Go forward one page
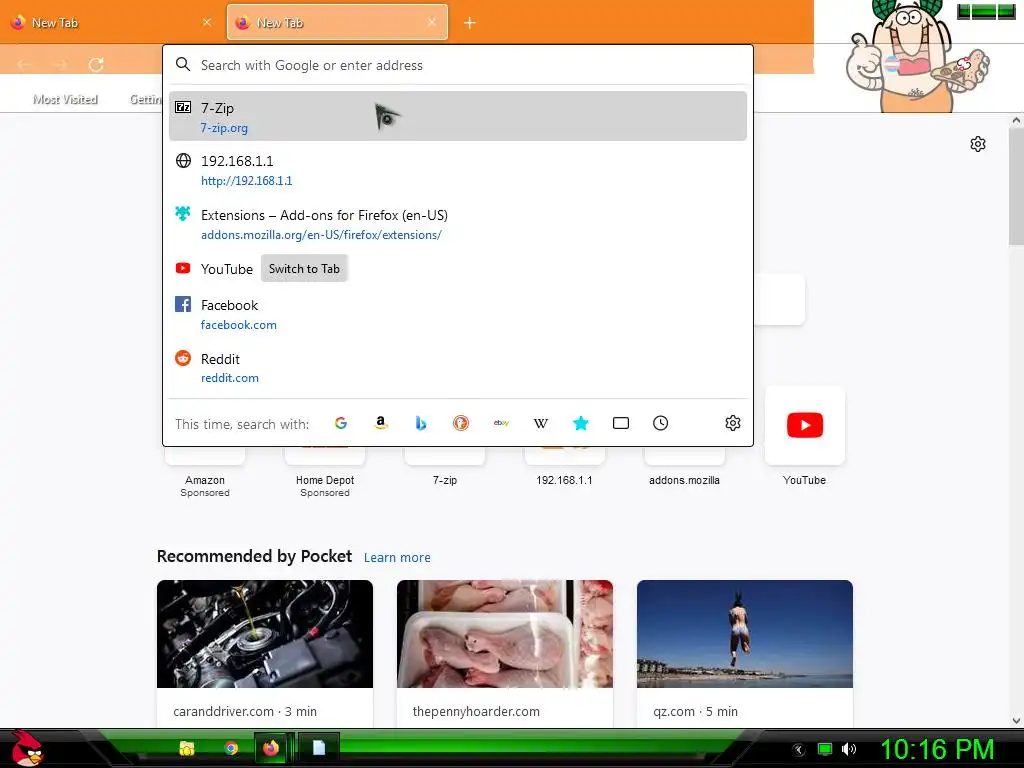This screenshot has width=1024, height=768. tap(60, 65)
